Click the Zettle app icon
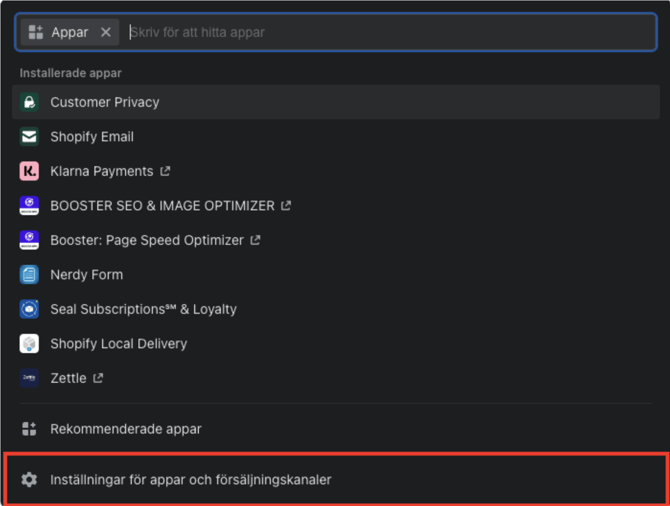 [29, 378]
